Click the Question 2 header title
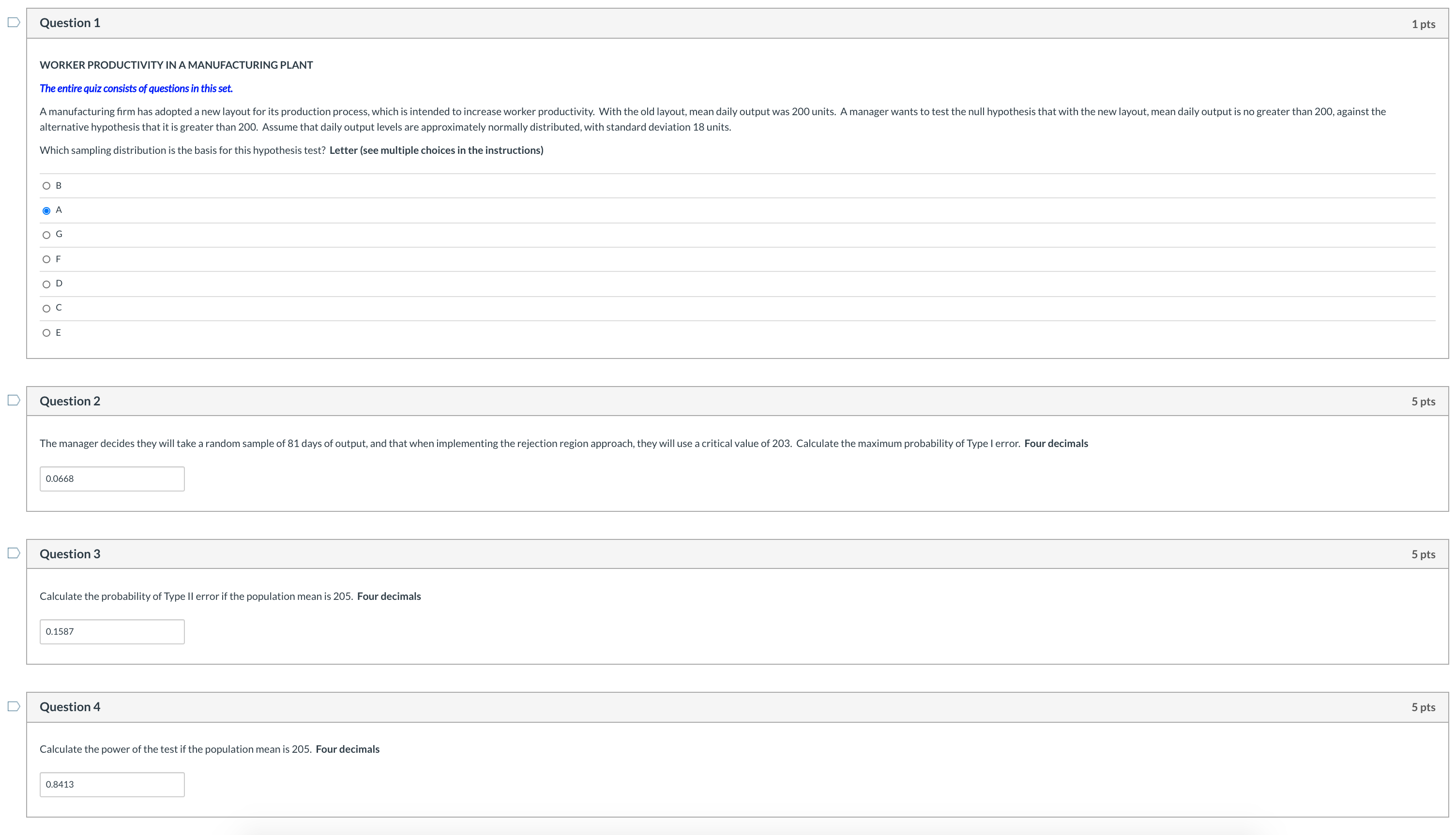This screenshot has height=835, width=1456. pyautogui.click(x=70, y=401)
